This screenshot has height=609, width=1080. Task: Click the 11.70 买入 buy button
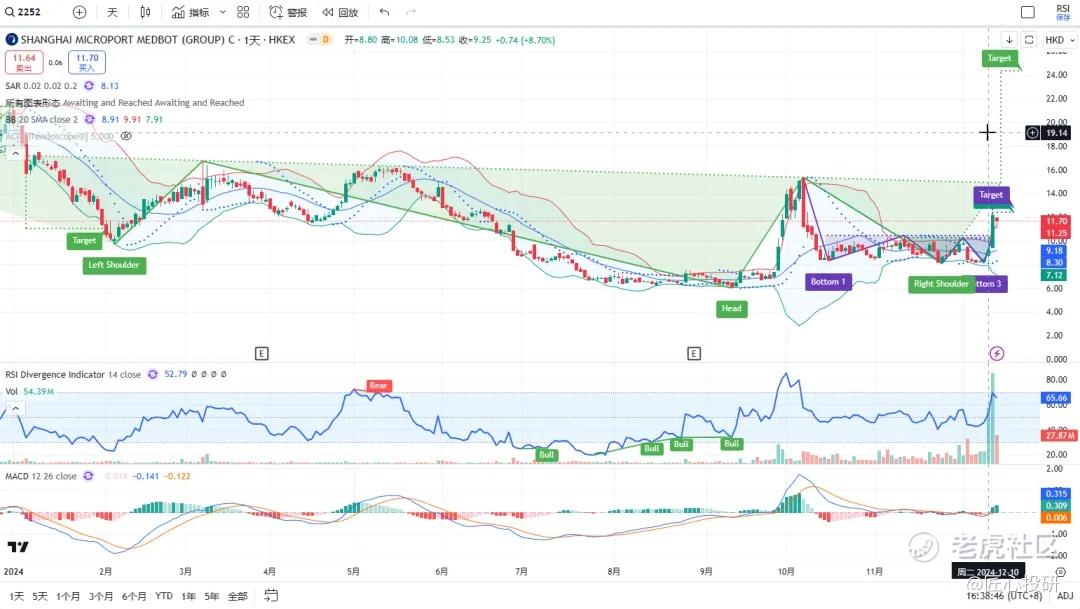click(87, 62)
